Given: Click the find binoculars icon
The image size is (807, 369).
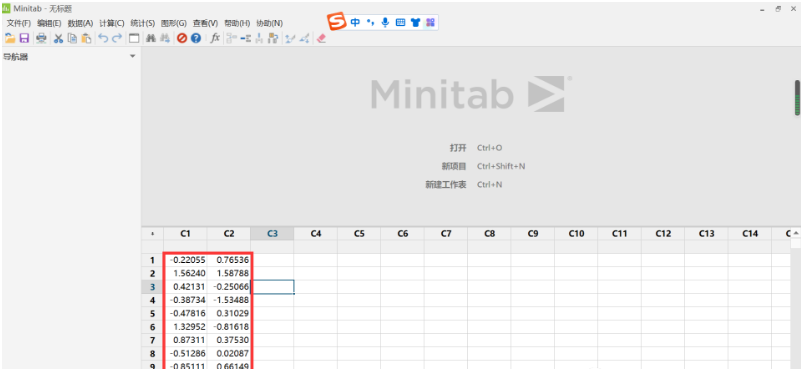Looking at the screenshot, I should point(151,38).
